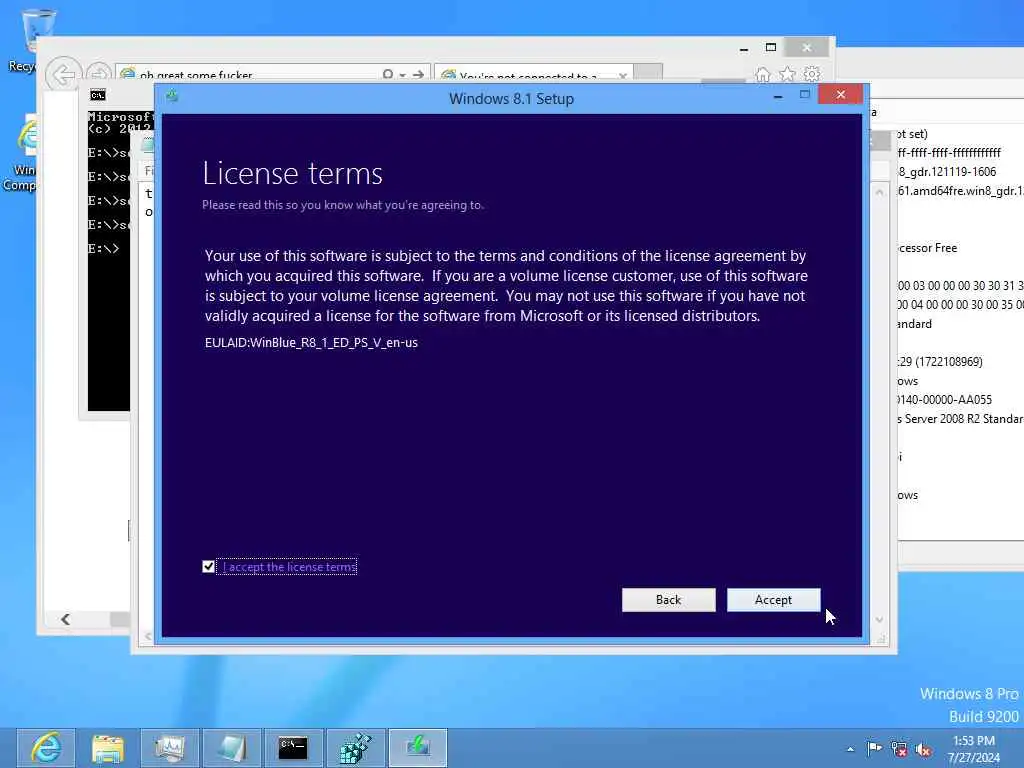1024x768 pixels.
Task: Minimize the Windows 8.1 Setup window
Action: coord(778,95)
